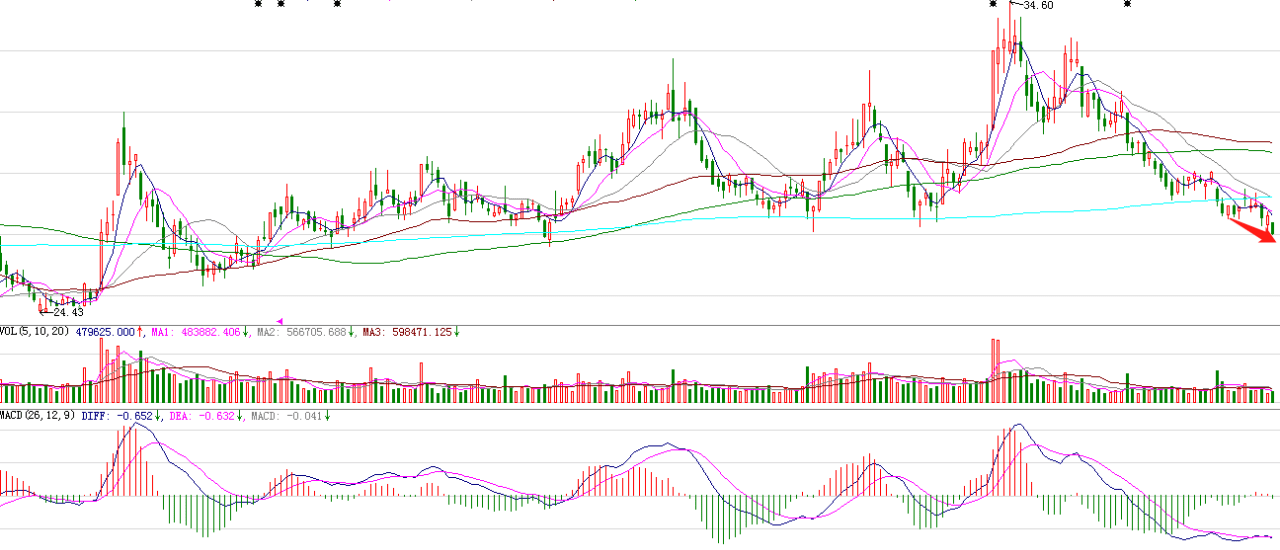The width and height of the screenshot is (1280, 550).
Task: Open the MACD(26,12,9) indicator label
Action: [38, 416]
